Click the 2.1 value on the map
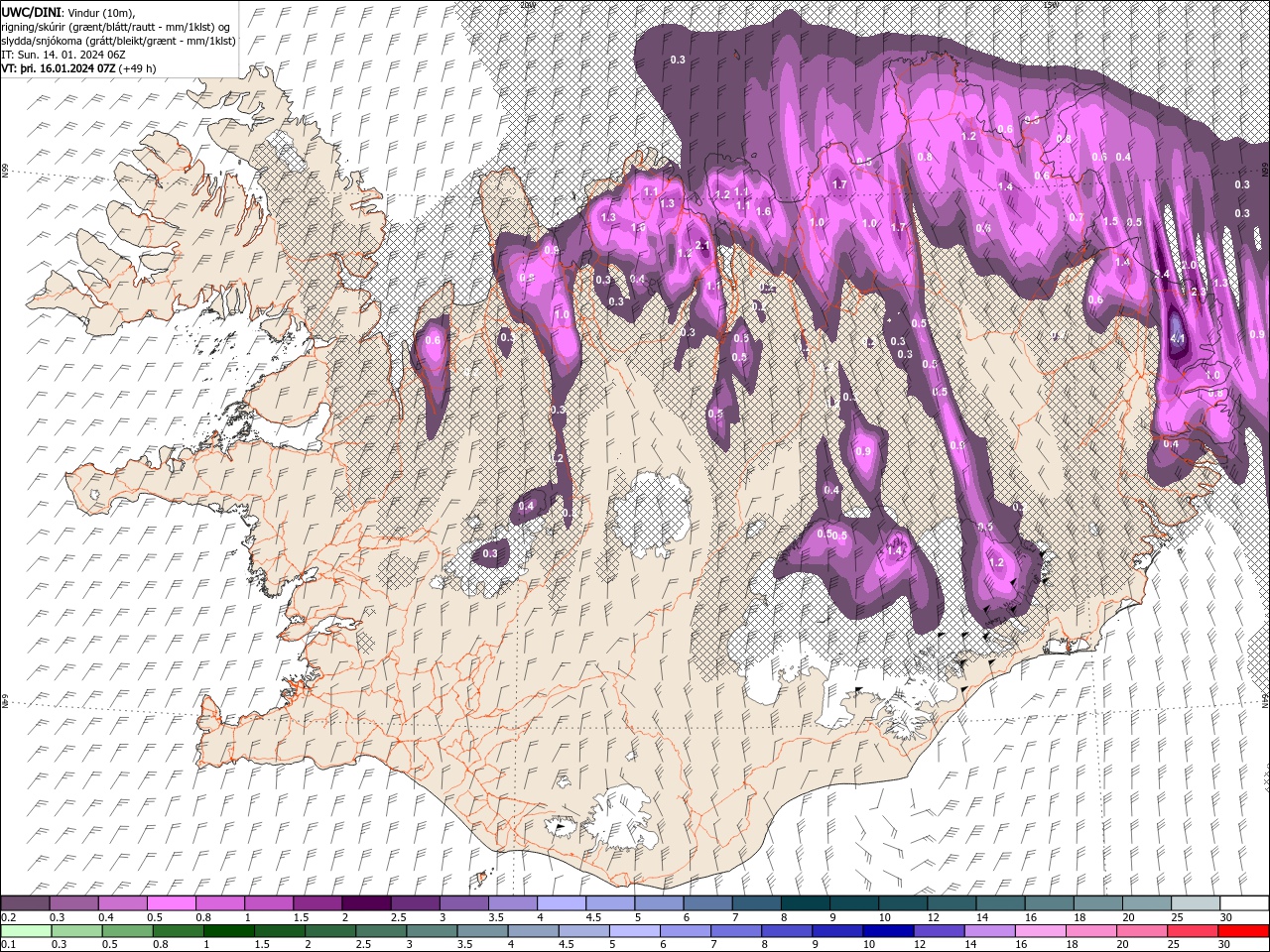Image resolution: width=1270 pixels, height=952 pixels. [x=703, y=245]
